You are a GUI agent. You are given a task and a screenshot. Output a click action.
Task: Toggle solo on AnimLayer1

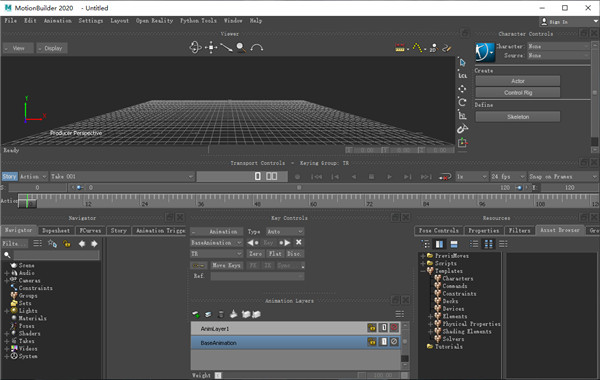(383, 328)
